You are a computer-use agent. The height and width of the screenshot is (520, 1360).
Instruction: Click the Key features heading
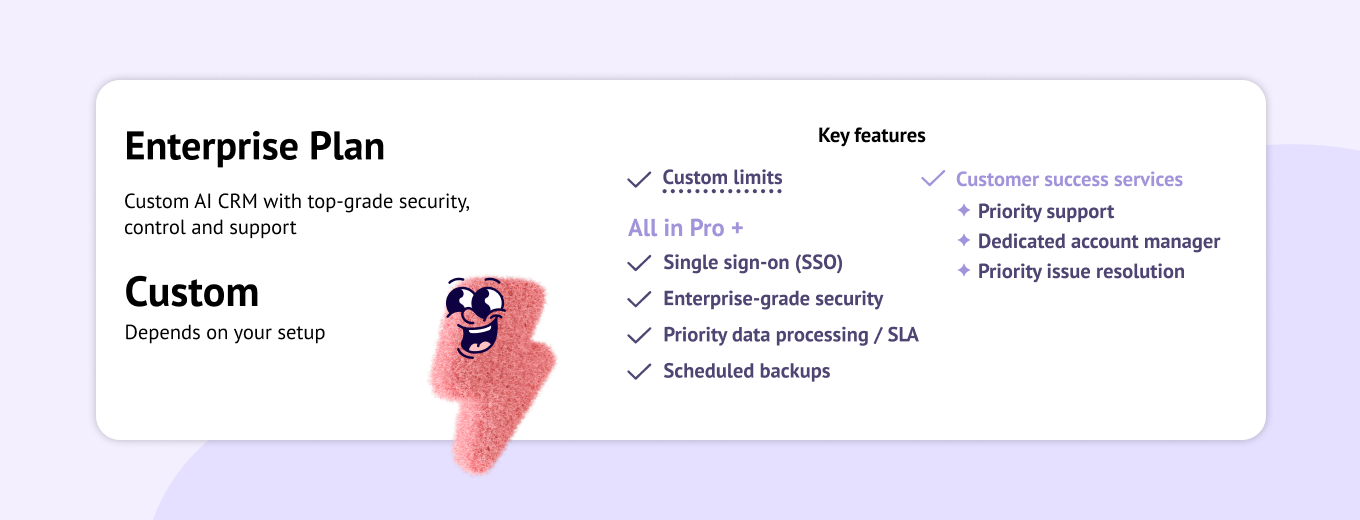coord(872,136)
